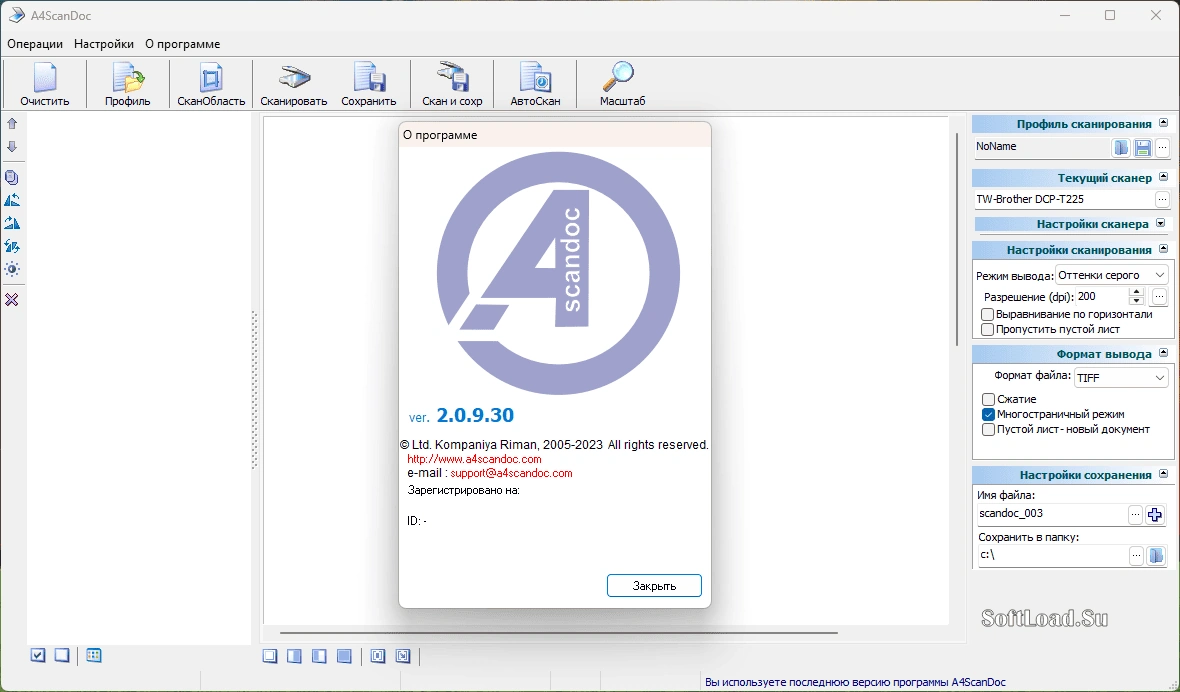Tick Пустой лист - новый документ
This screenshot has width=1180, height=692.
click(x=989, y=429)
